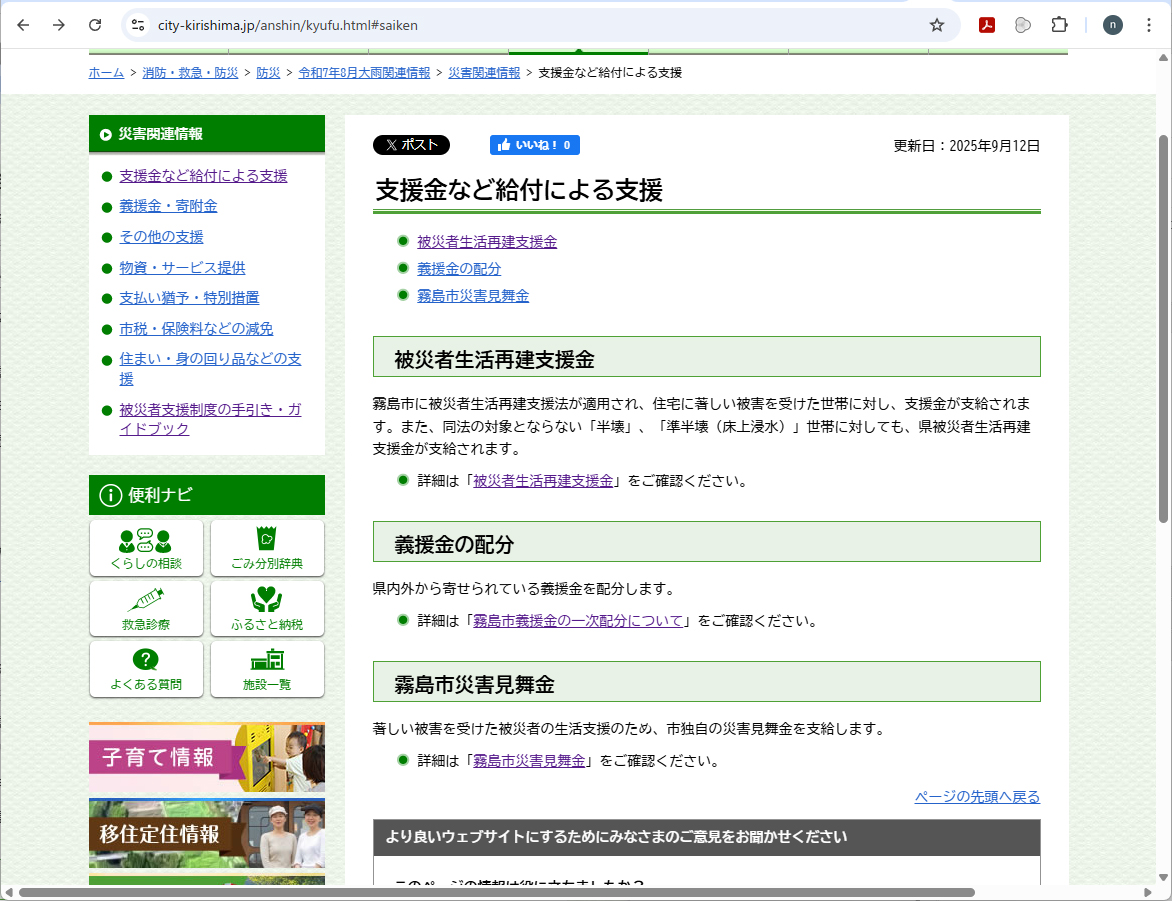Open the Chrome three-dot menu
The width and height of the screenshot is (1172, 901).
(x=1148, y=25)
